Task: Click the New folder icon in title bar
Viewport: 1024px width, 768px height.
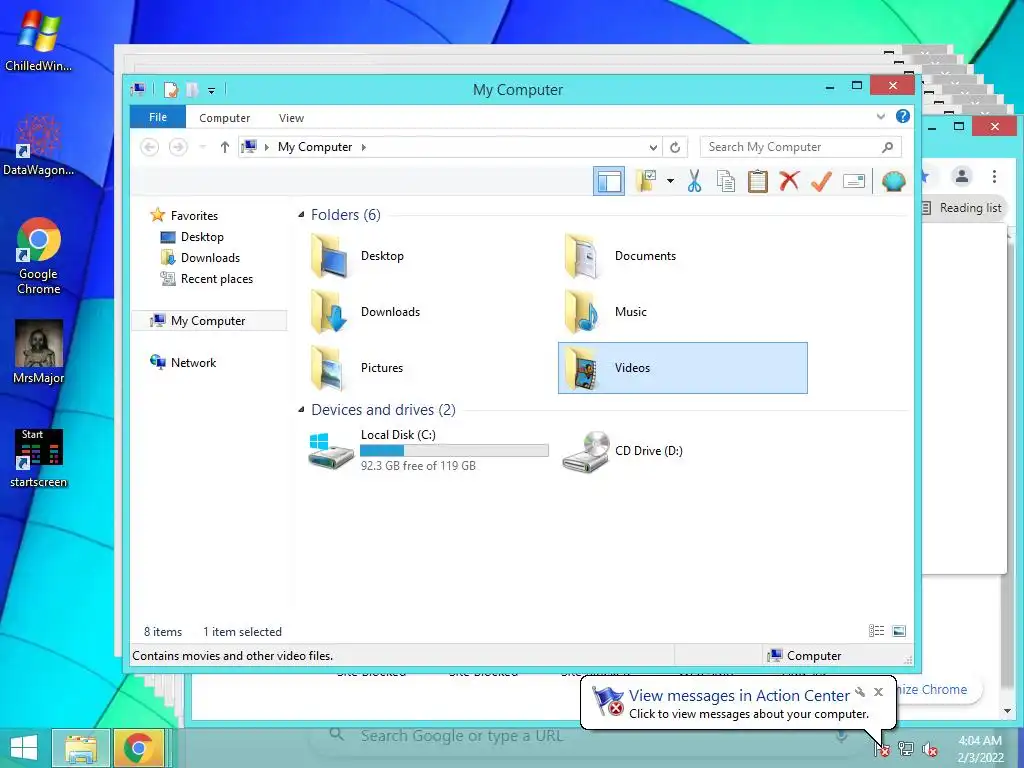Action: 192,89
